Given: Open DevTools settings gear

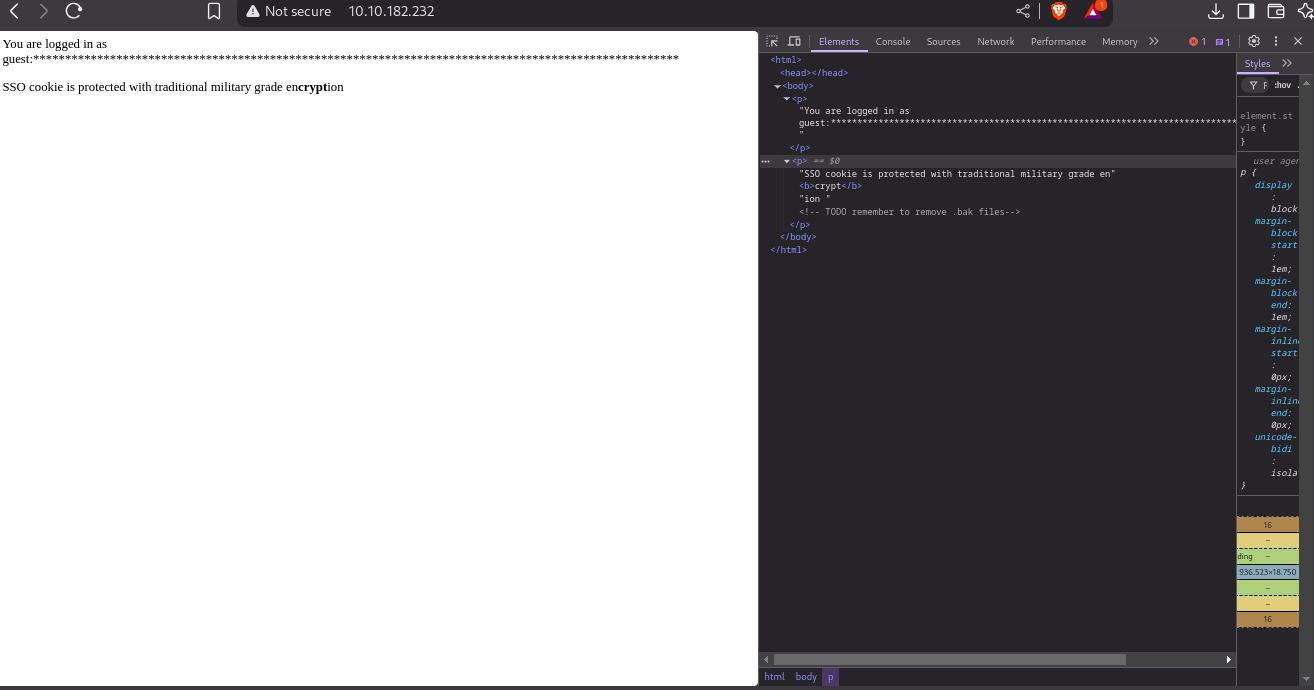Looking at the screenshot, I should tap(1253, 41).
